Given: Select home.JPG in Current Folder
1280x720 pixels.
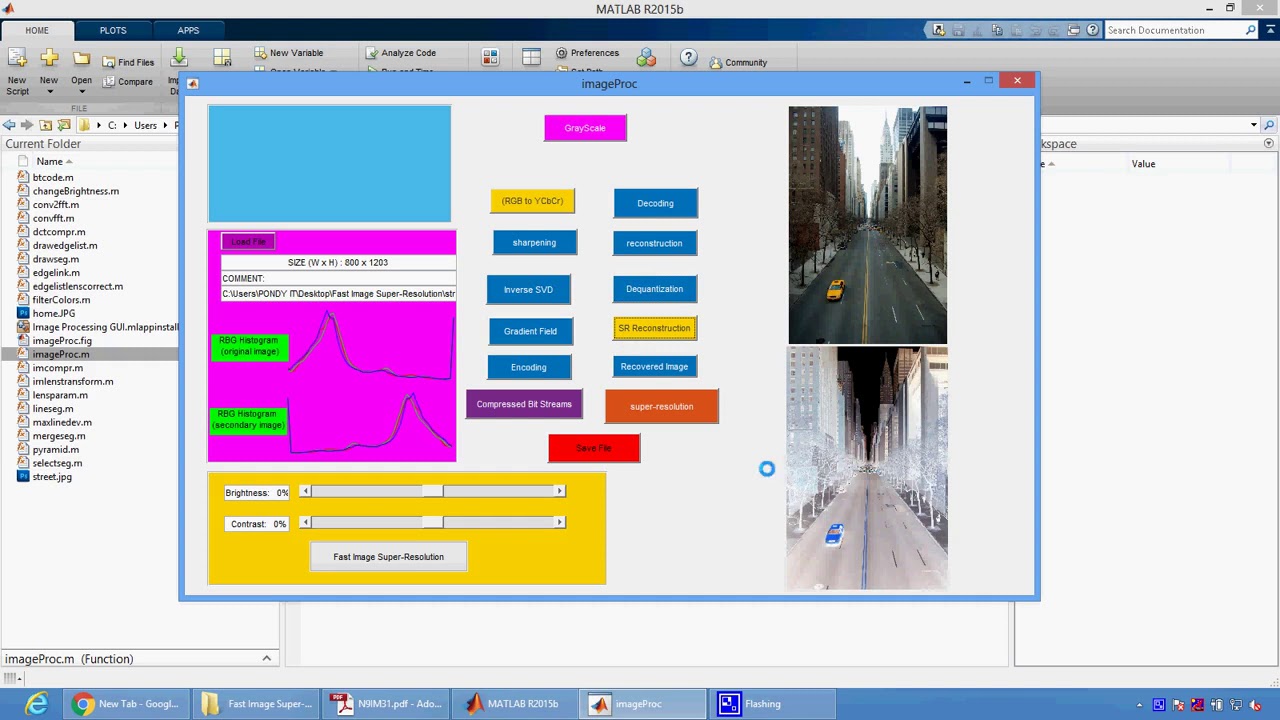Looking at the screenshot, I should point(54,314).
